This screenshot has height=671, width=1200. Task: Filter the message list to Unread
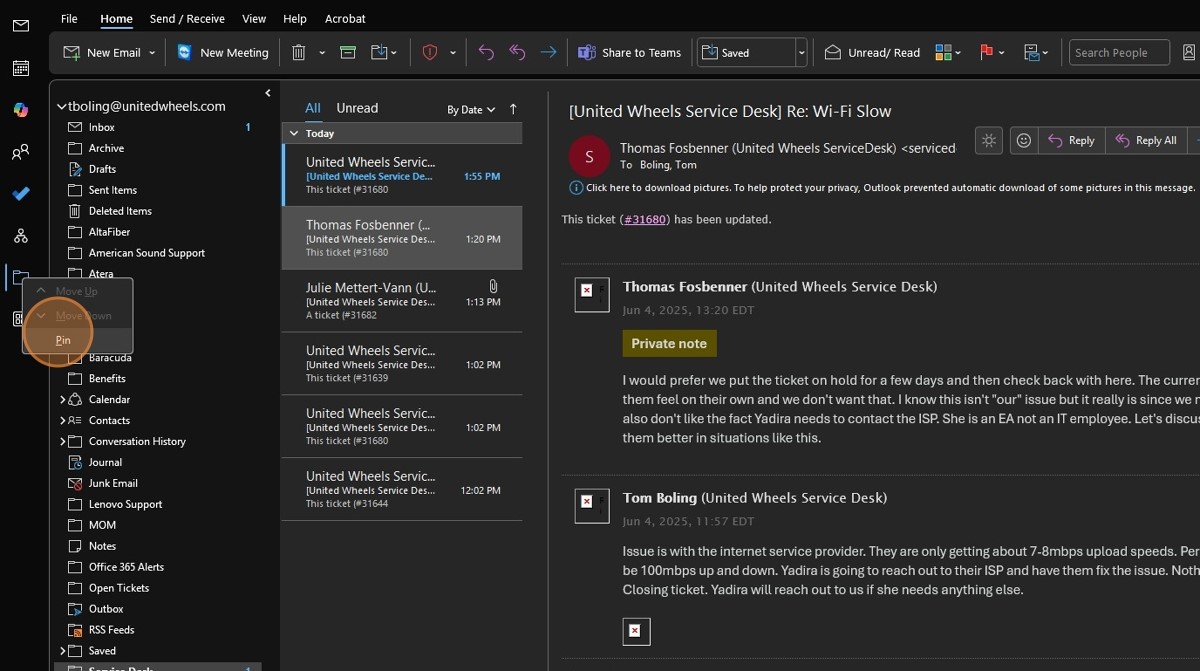click(357, 108)
